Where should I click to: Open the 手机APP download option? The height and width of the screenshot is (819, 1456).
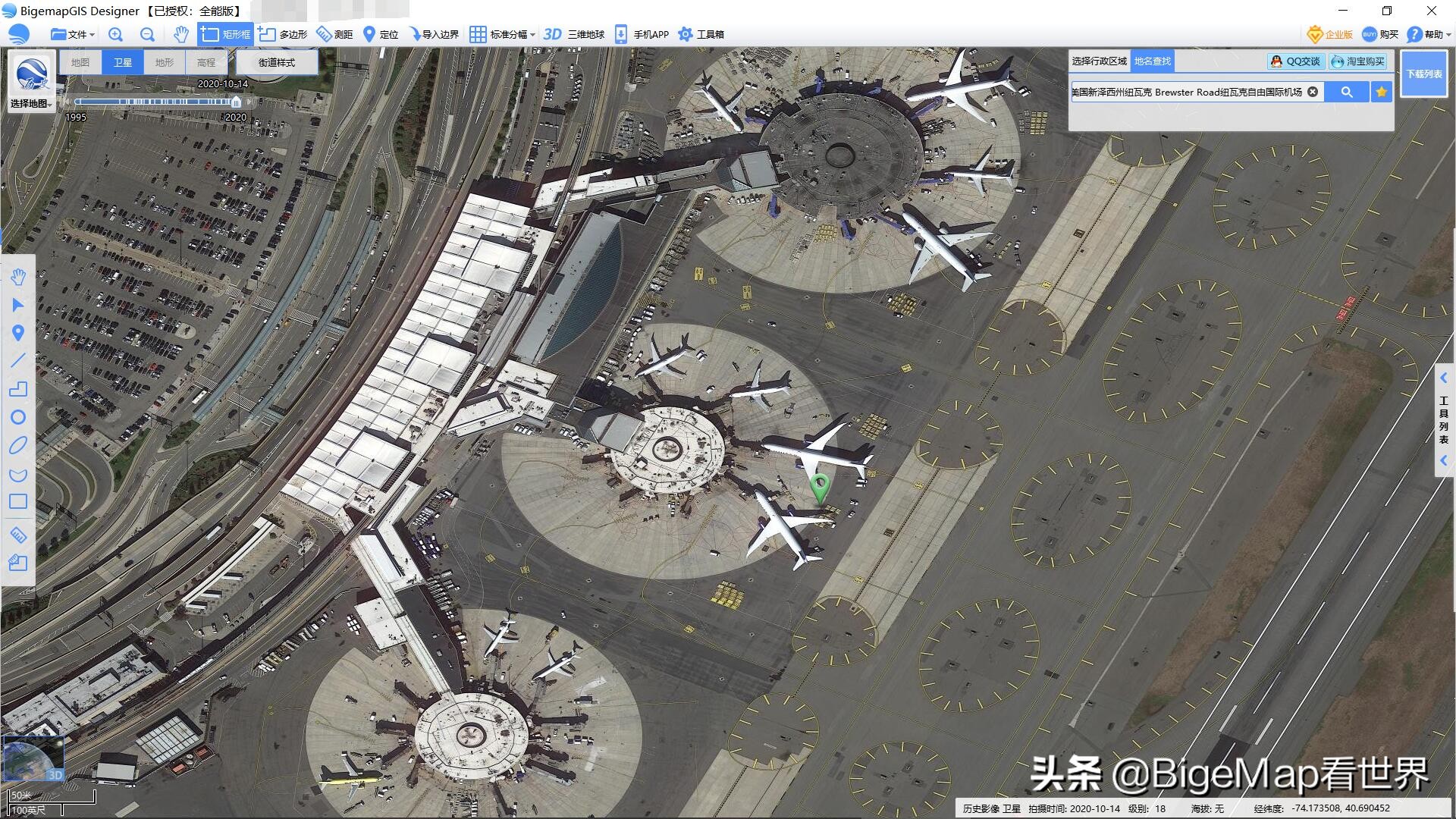tap(642, 34)
